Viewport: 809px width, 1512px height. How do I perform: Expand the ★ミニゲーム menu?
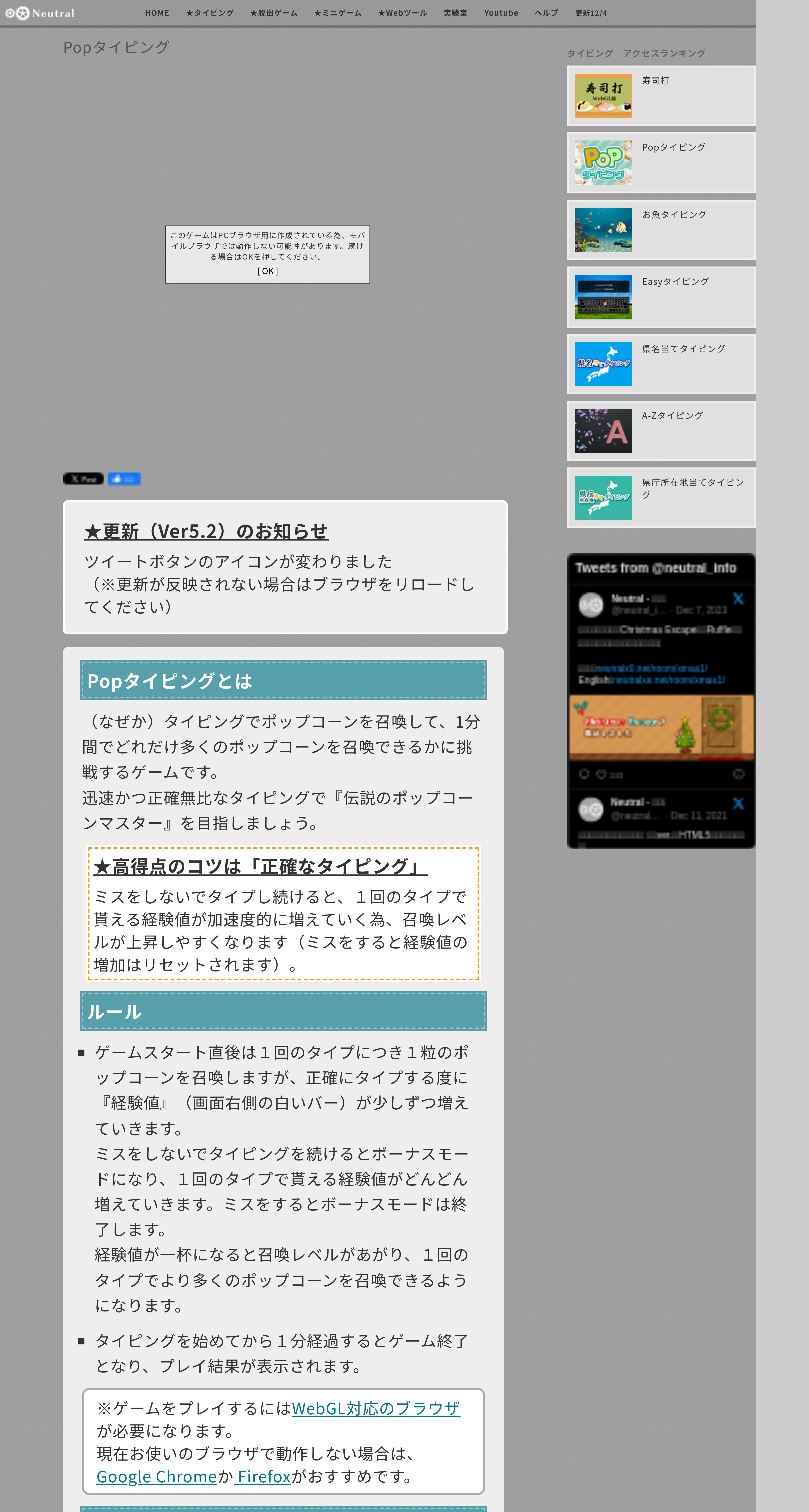[338, 13]
